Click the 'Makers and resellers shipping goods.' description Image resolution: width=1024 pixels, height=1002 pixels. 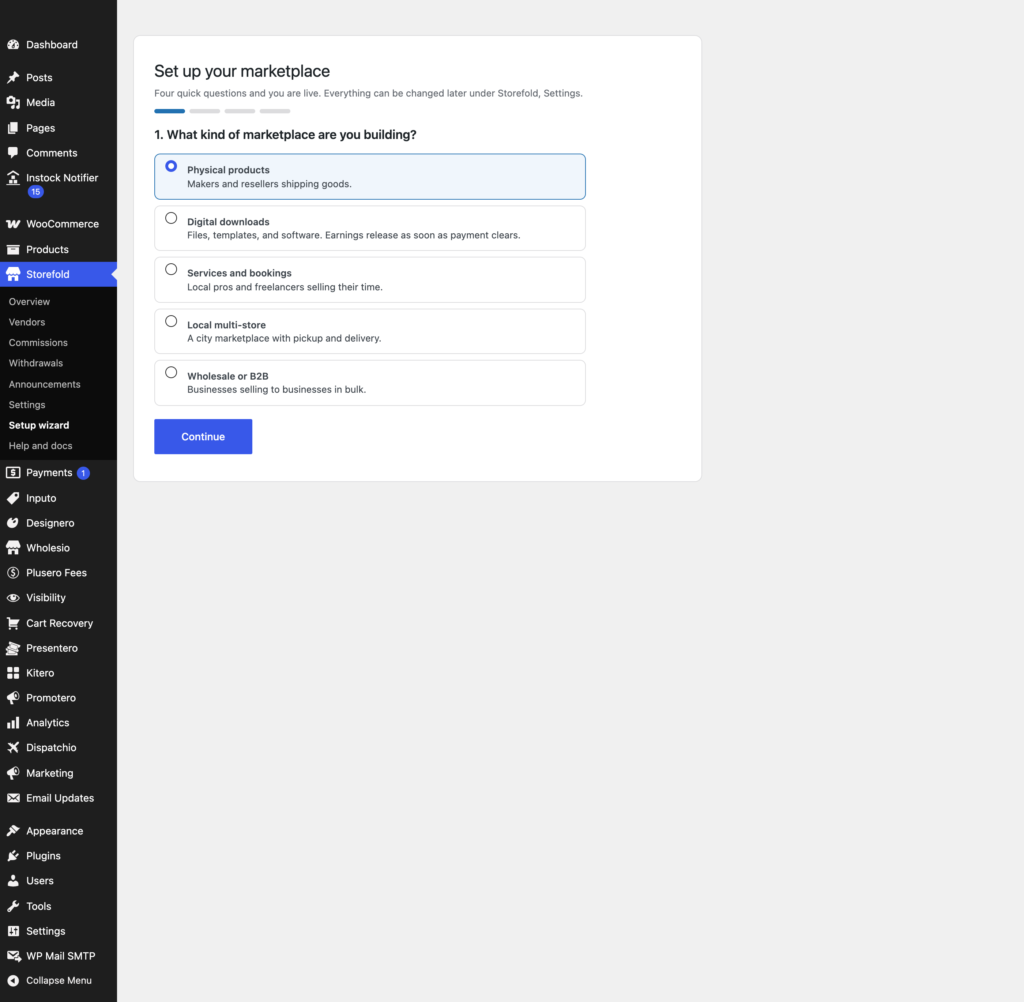click(x=269, y=184)
